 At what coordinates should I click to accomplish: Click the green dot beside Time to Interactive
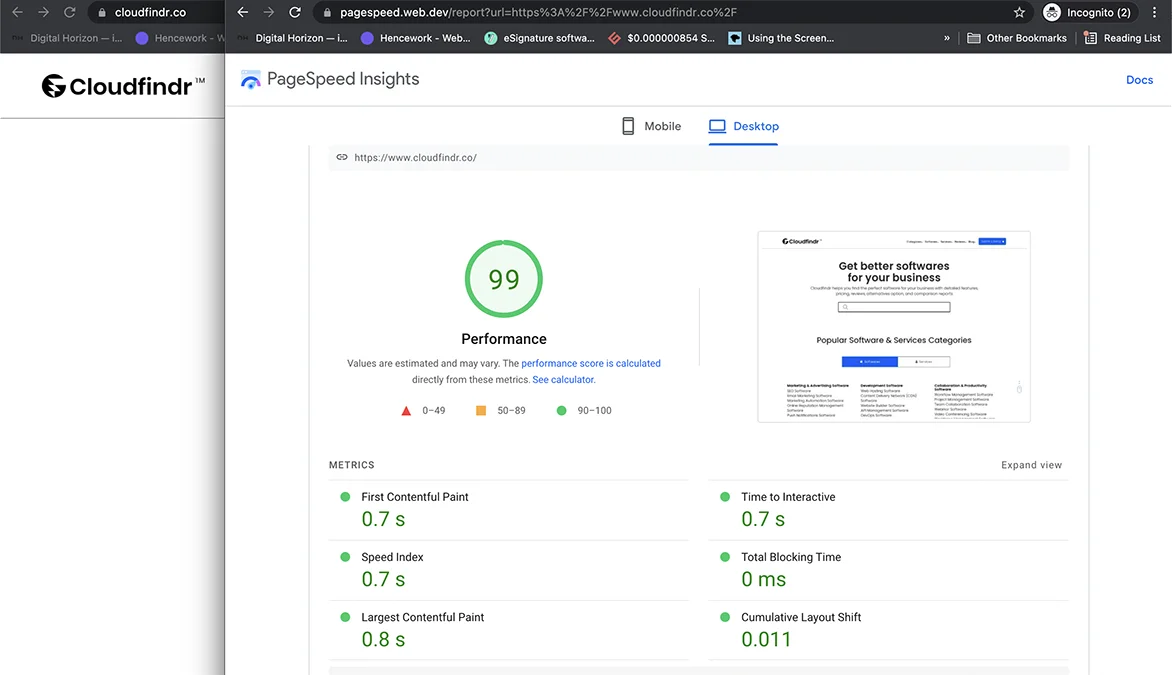725,497
